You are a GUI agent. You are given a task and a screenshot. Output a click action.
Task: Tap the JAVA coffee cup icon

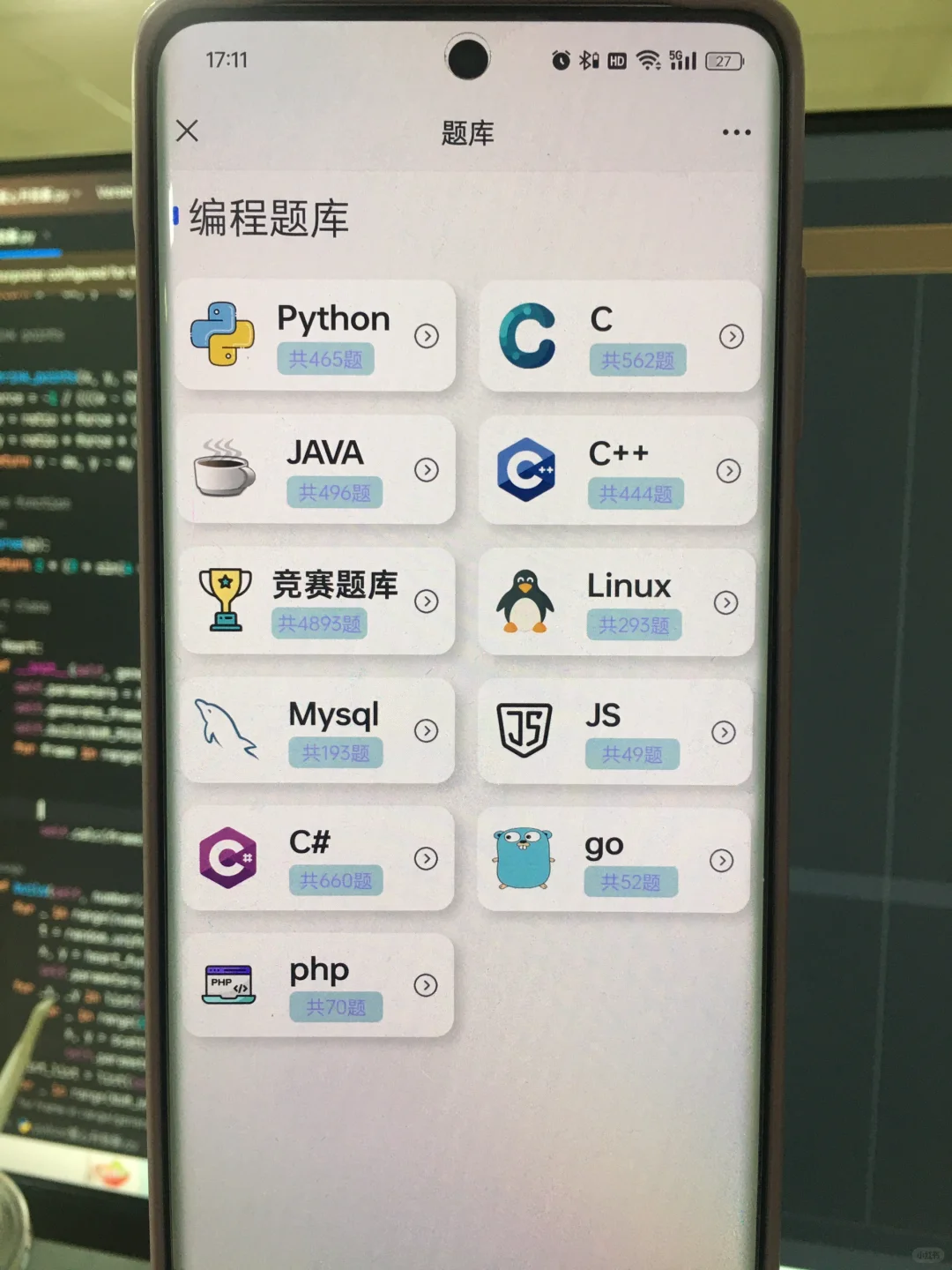pos(225,467)
